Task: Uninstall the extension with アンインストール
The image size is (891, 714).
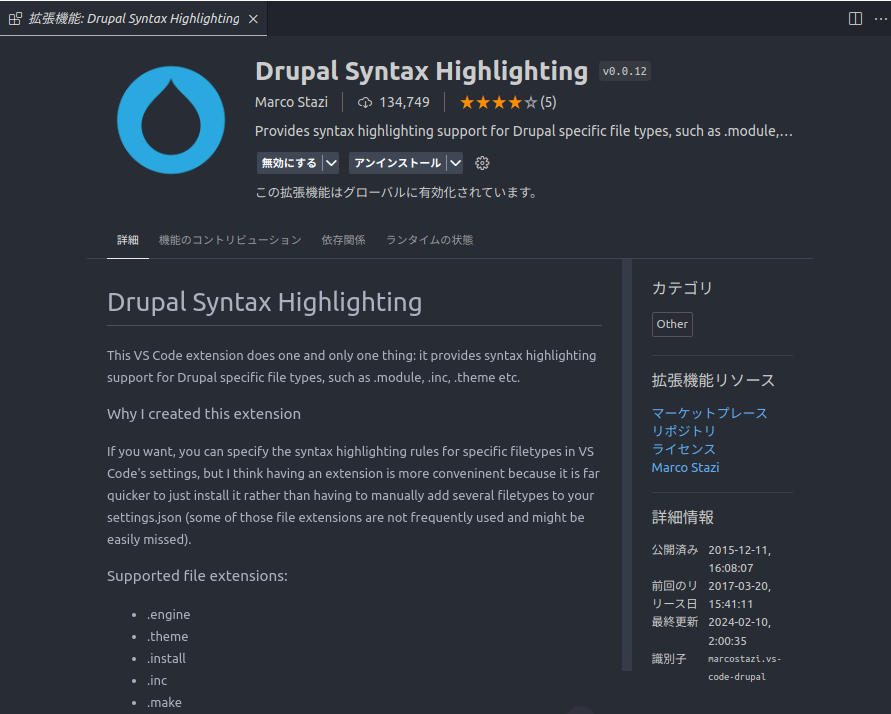Action: pos(397,163)
